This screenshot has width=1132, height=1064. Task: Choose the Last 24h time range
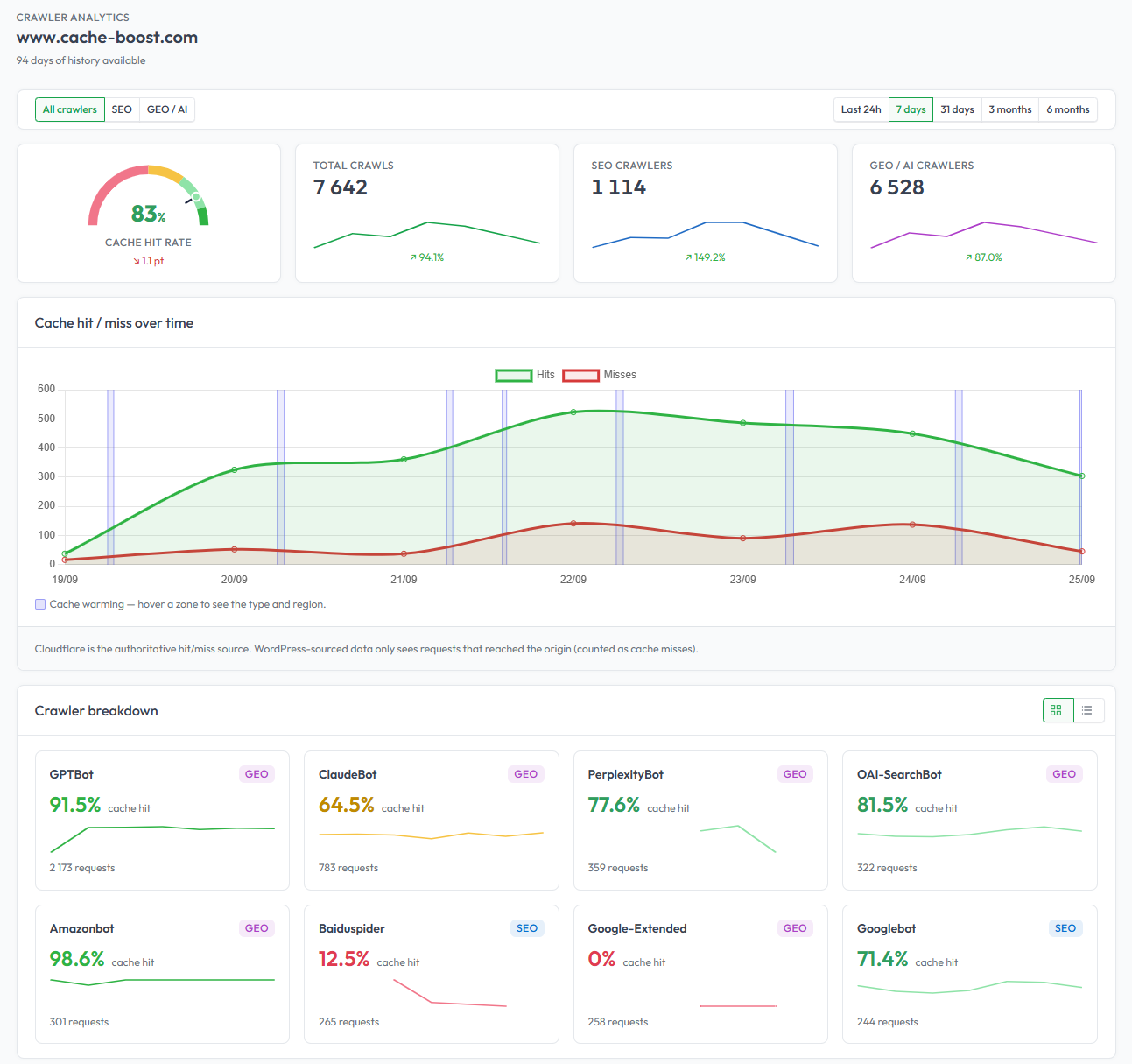click(861, 109)
